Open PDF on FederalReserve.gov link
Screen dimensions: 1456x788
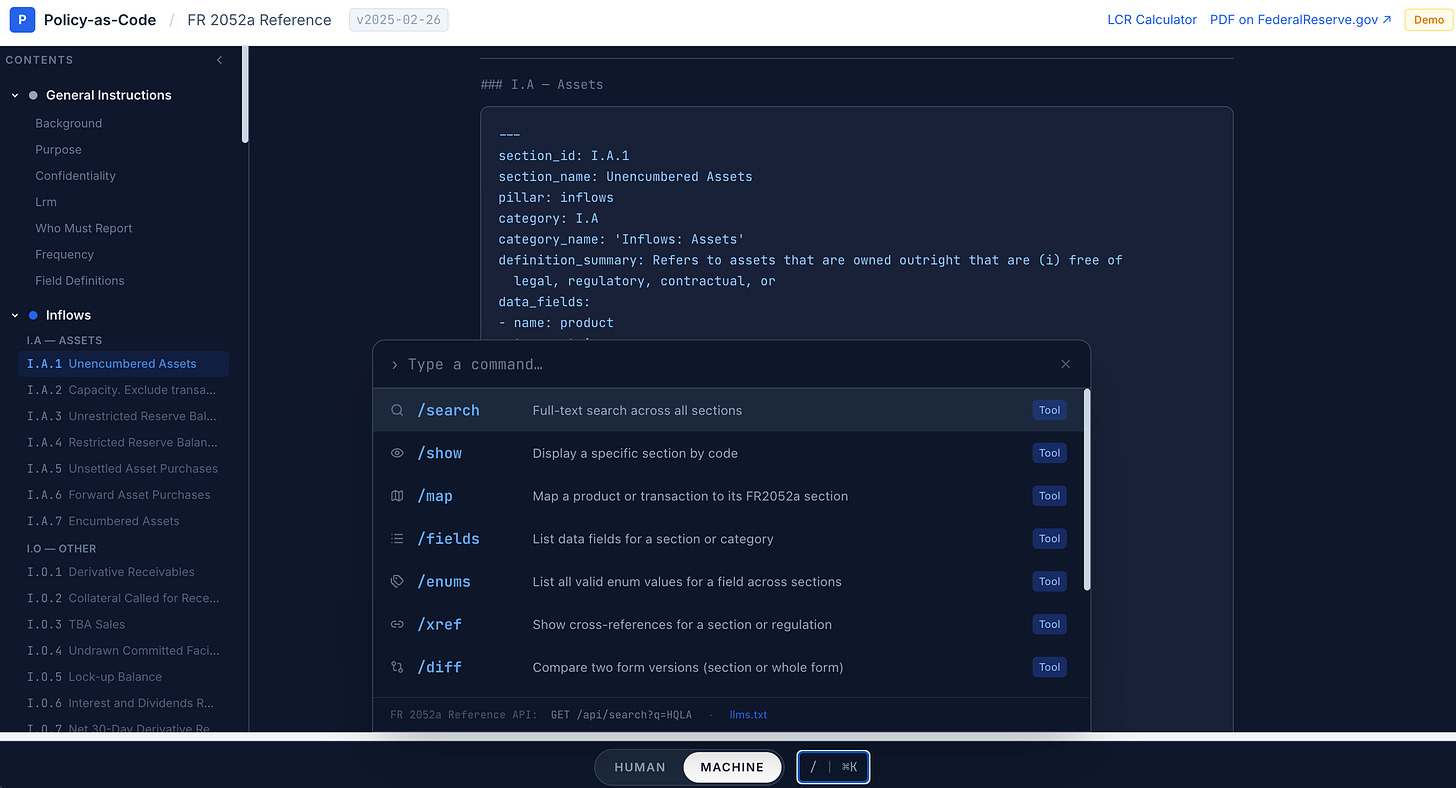coord(1301,19)
